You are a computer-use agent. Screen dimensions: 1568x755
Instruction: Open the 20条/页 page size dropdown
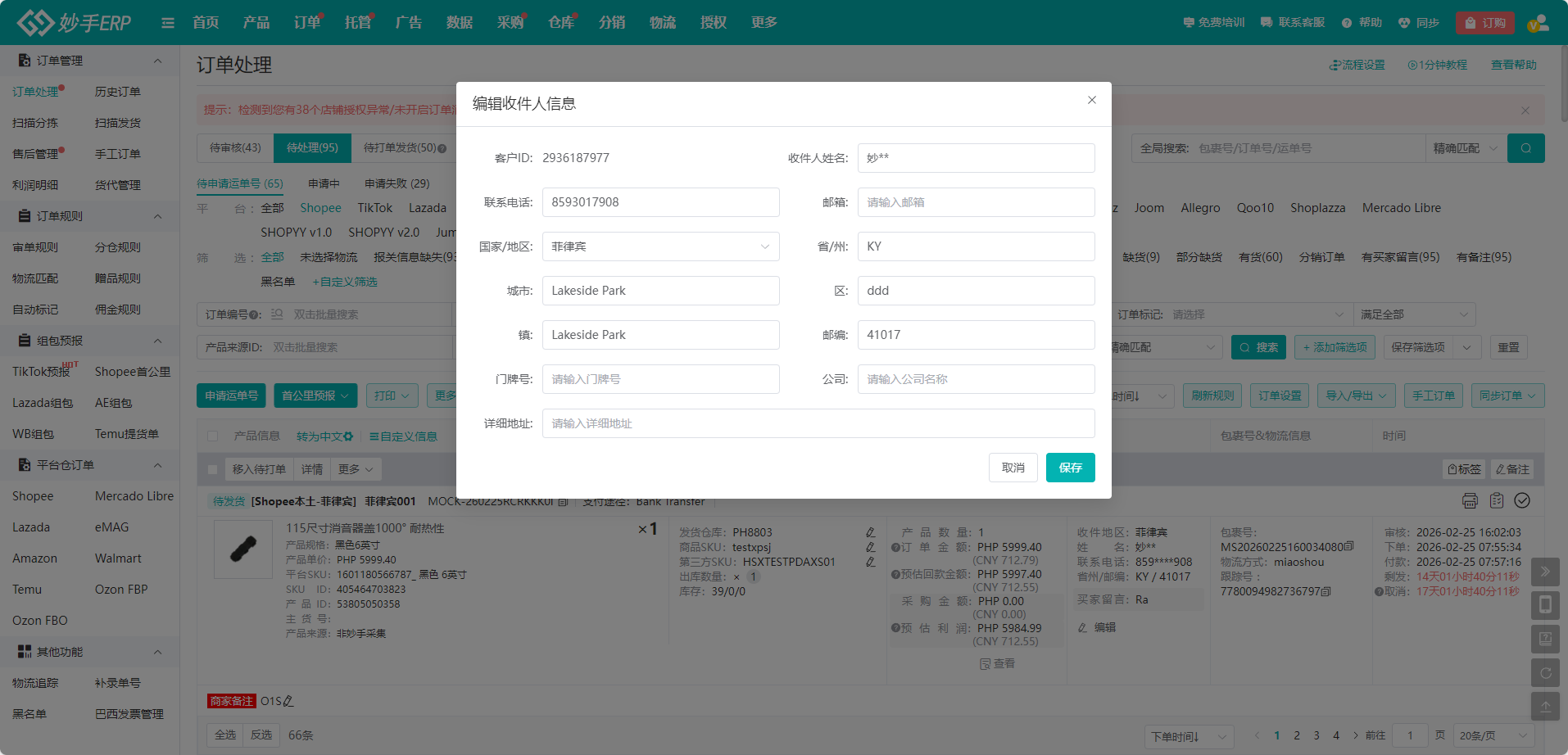pyautogui.click(x=1493, y=736)
